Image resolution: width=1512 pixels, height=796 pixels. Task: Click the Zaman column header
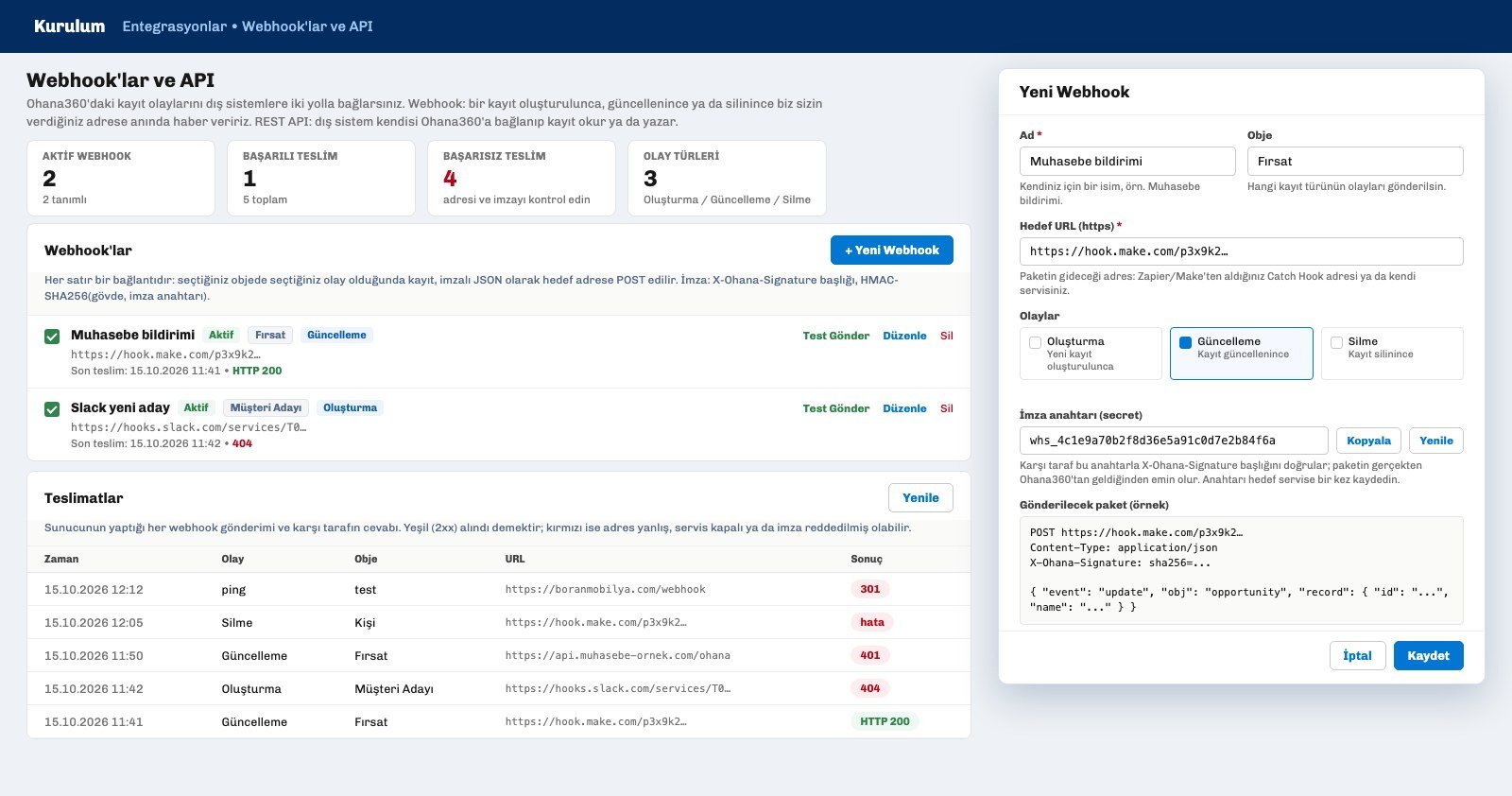coord(61,559)
